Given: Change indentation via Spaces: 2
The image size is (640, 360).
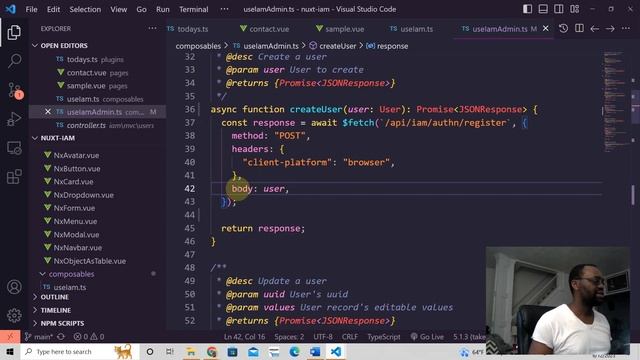Looking at the screenshot, I should pos(289,337).
